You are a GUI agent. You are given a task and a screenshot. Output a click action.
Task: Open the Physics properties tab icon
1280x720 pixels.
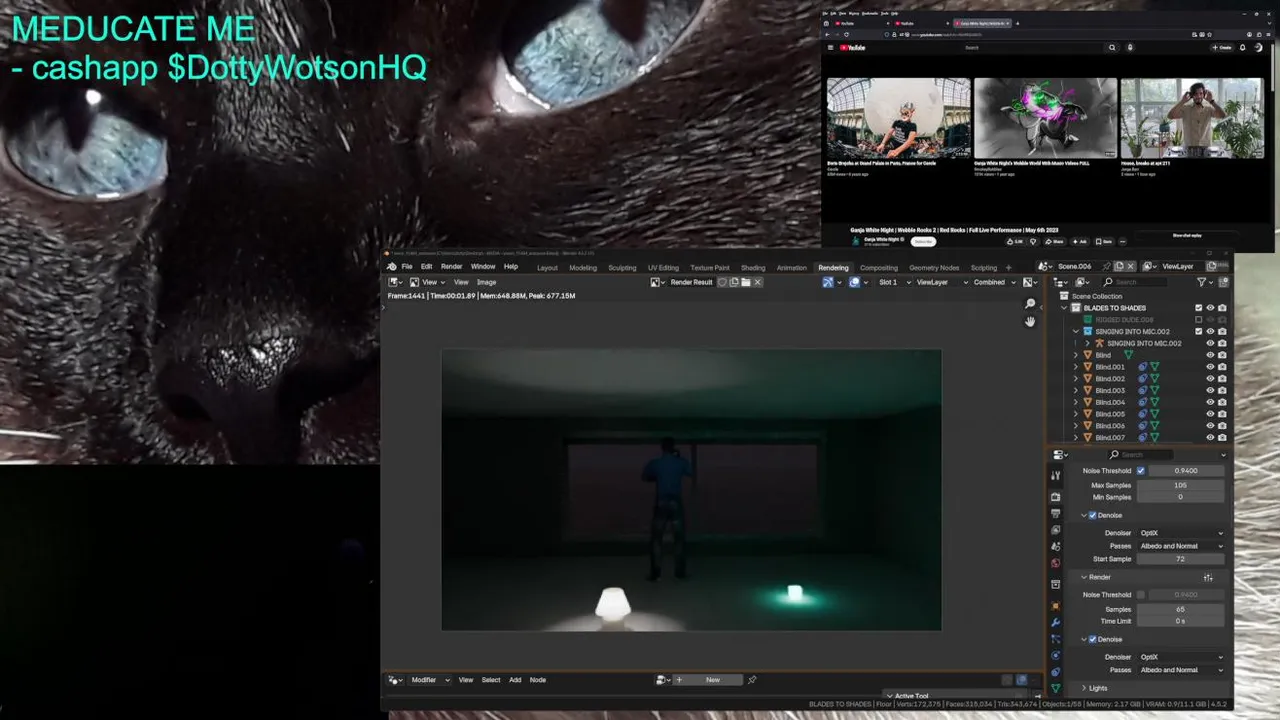point(1055,655)
